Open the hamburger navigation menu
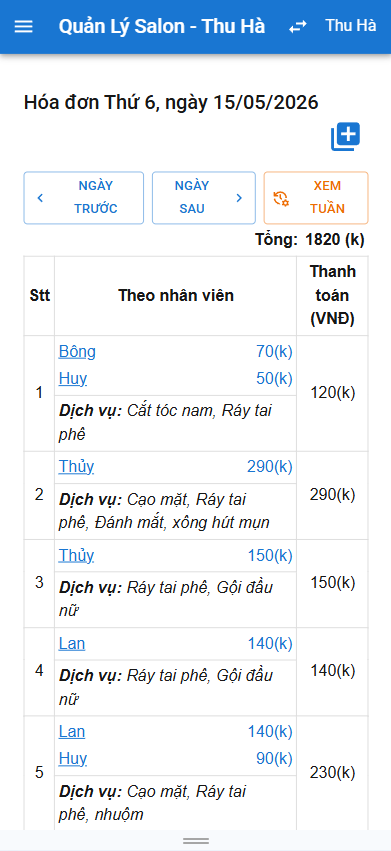391x851 pixels. (x=23, y=27)
